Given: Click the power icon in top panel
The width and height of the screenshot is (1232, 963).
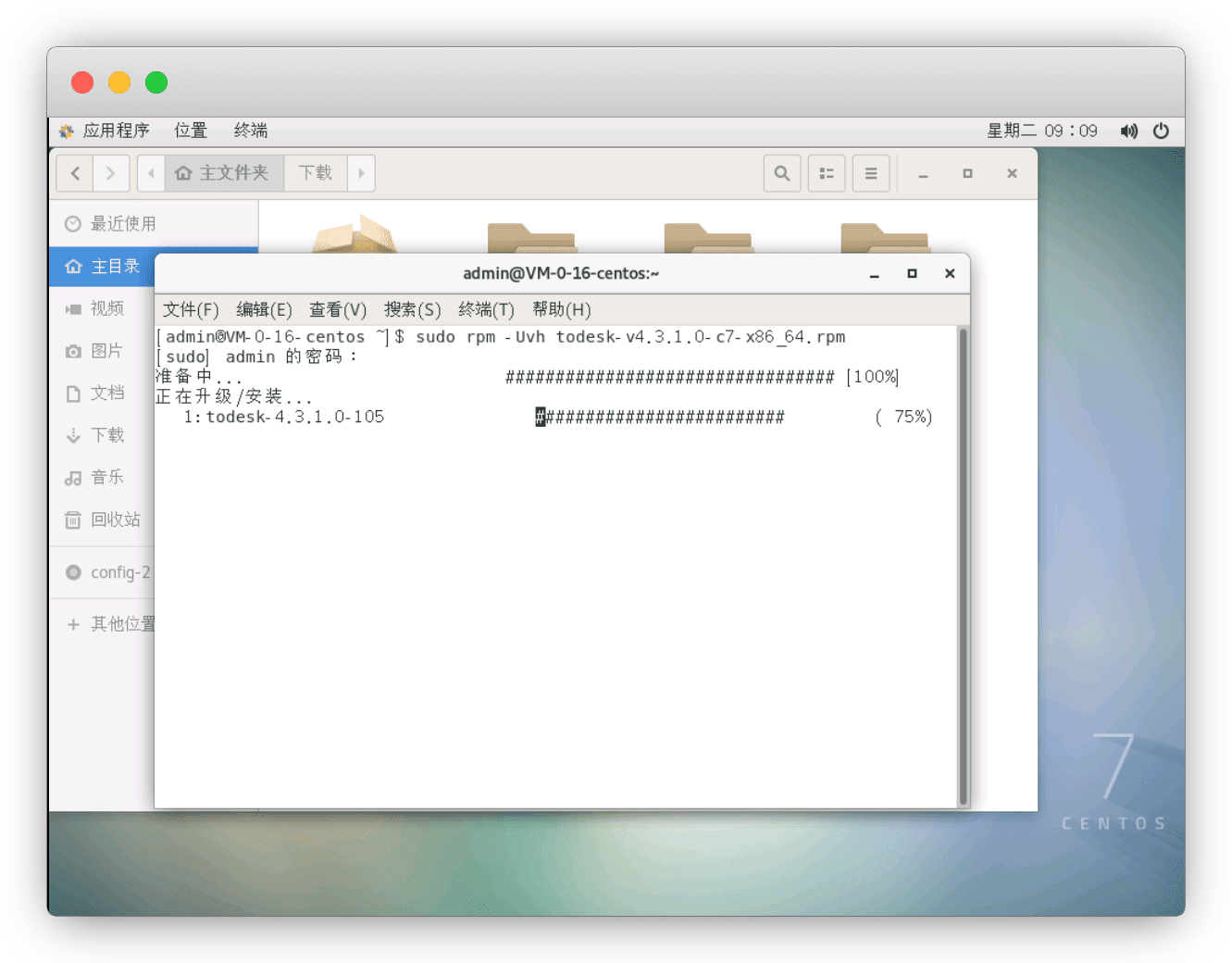Looking at the screenshot, I should pyautogui.click(x=1161, y=131).
